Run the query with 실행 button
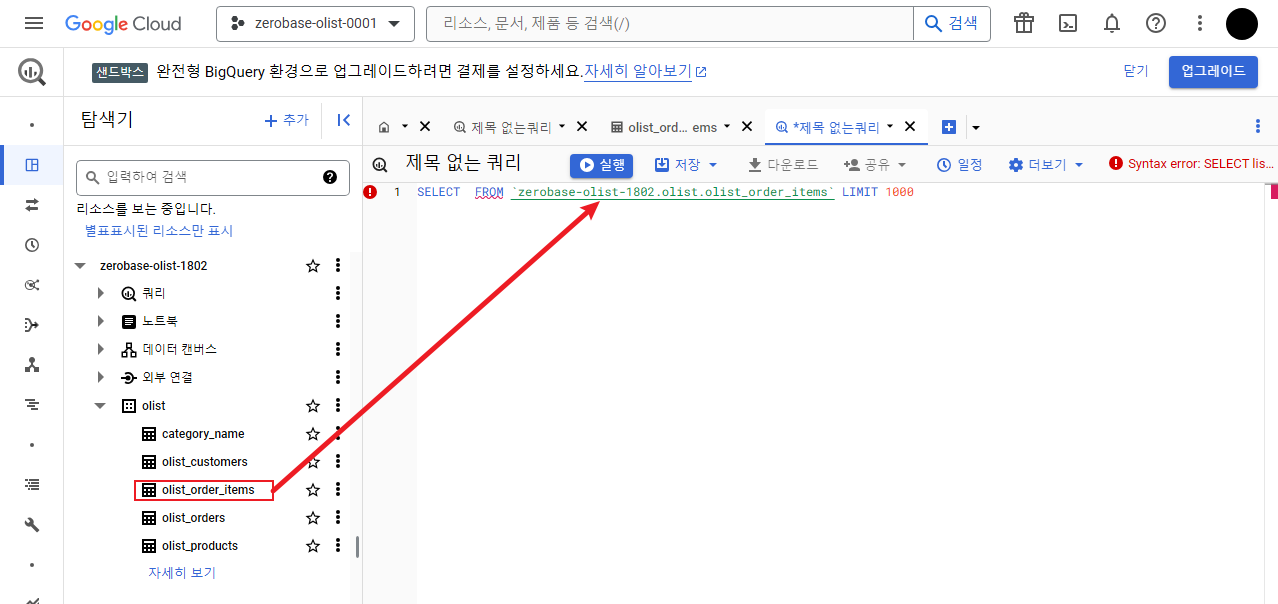 (602, 164)
